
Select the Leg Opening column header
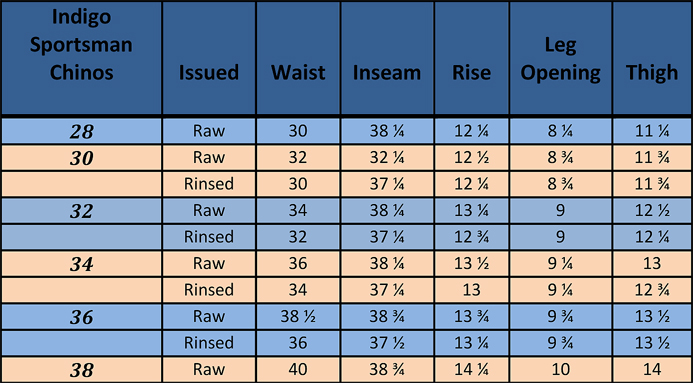coord(560,58)
